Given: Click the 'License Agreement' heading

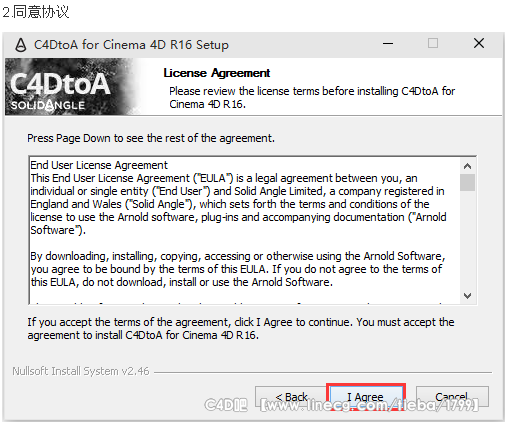Looking at the screenshot, I should pyautogui.click(x=217, y=73).
